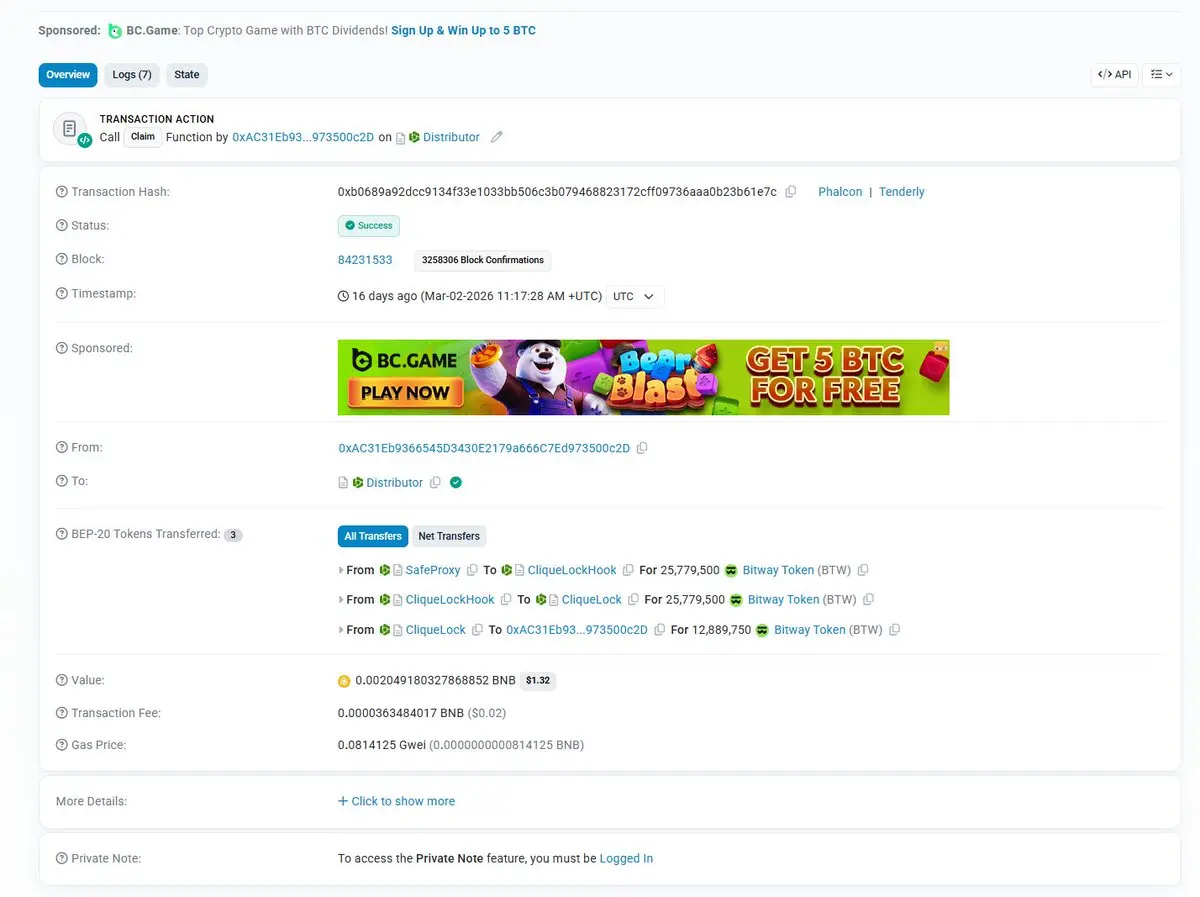Click the edit pencil next to Distributor

point(497,137)
